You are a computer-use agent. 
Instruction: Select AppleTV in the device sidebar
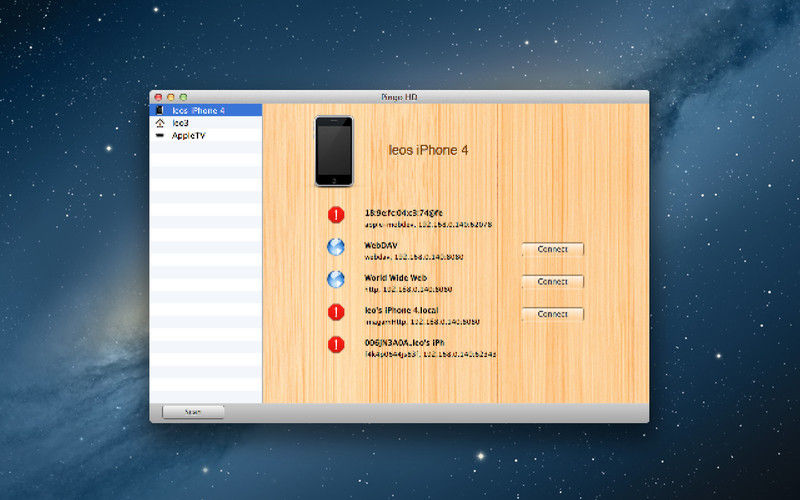206,136
